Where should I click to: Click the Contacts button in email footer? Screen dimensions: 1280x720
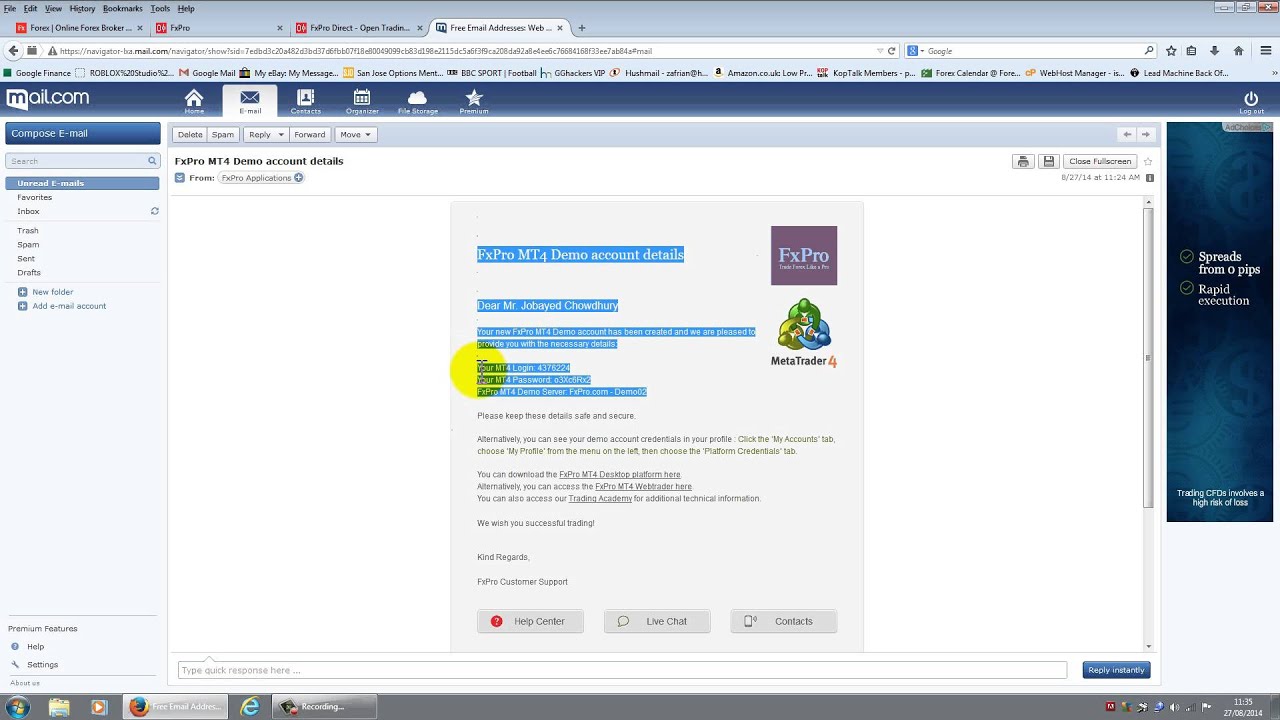coord(784,621)
